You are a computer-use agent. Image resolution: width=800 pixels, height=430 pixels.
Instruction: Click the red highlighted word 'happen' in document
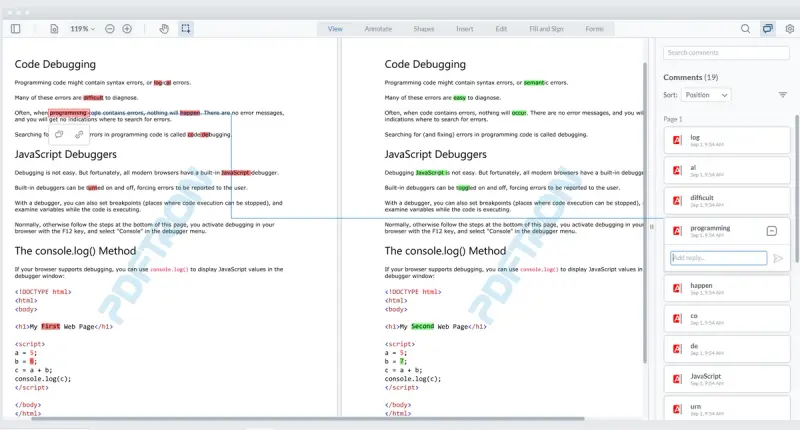[x=190, y=113]
